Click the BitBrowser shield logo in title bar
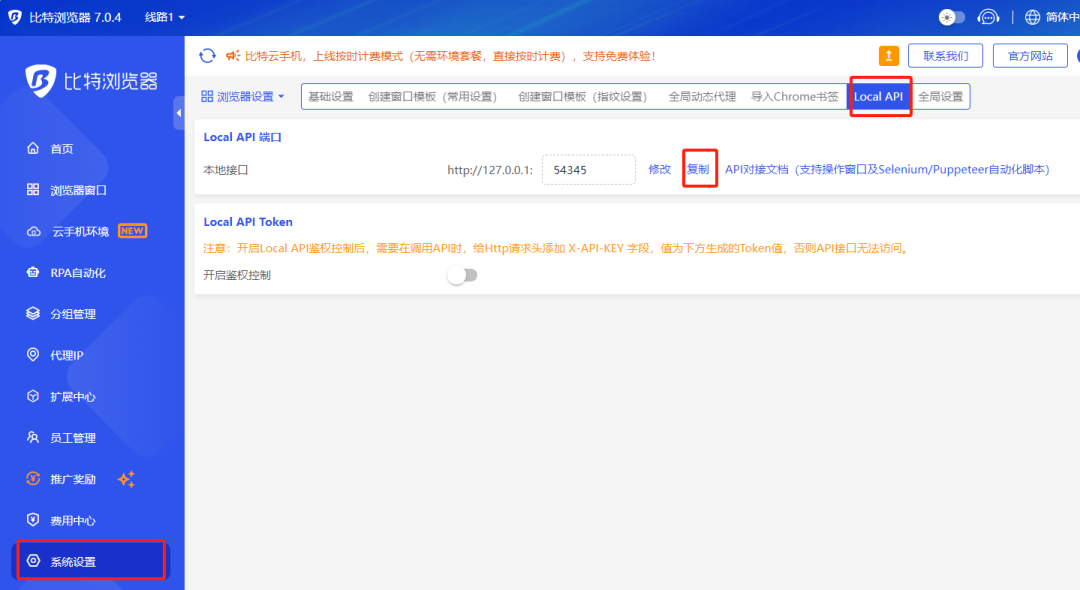 point(14,17)
